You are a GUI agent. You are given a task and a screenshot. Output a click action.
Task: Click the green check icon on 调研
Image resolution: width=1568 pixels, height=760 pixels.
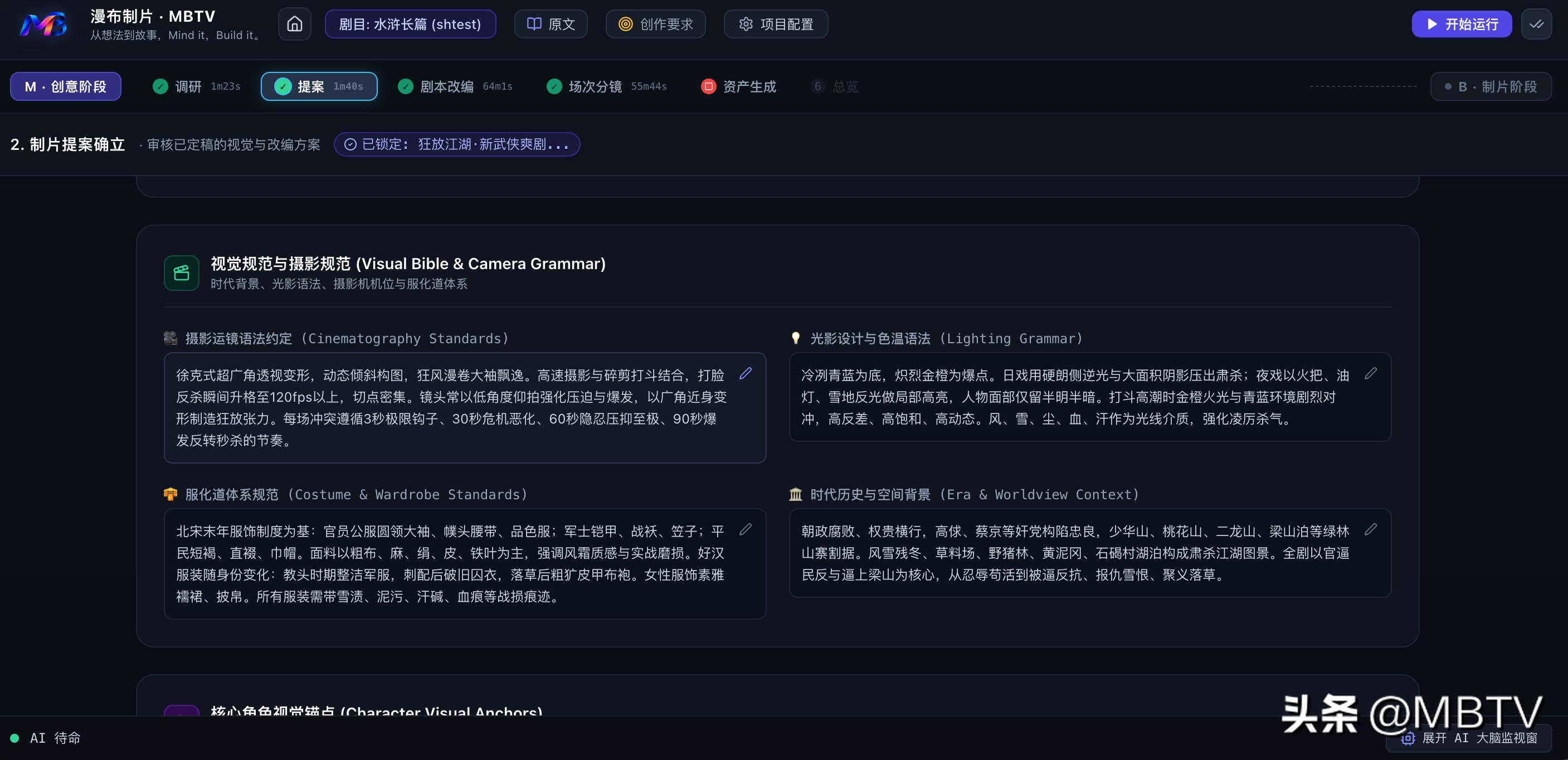pos(160,86)
